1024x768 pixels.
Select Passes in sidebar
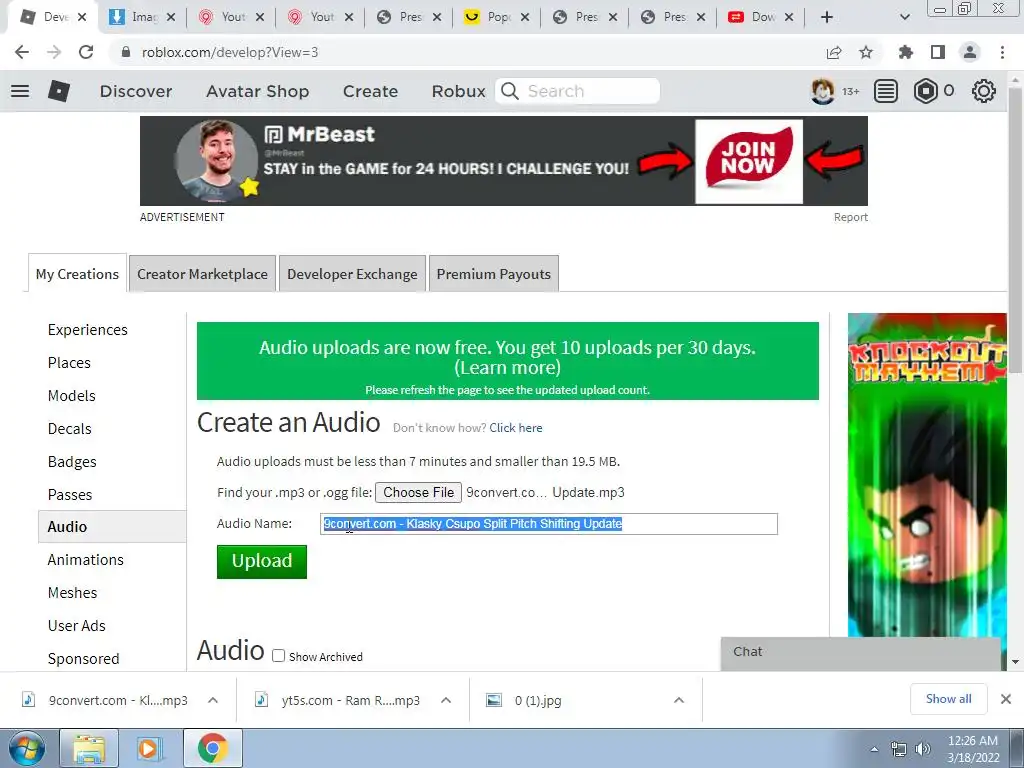point(70,494)
